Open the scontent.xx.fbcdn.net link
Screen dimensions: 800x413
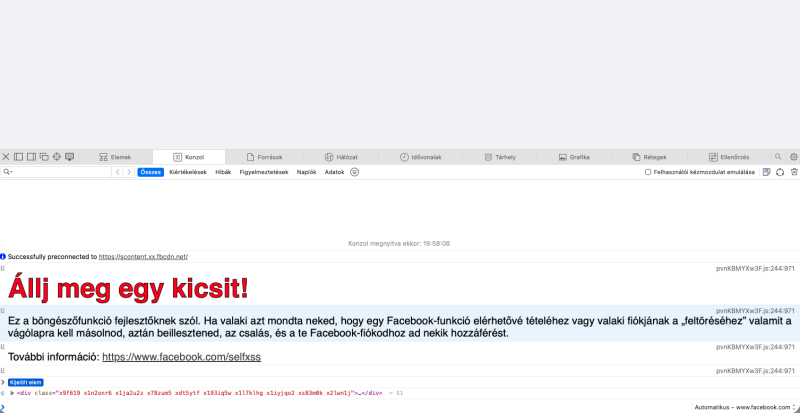click(x=143, y=257)
